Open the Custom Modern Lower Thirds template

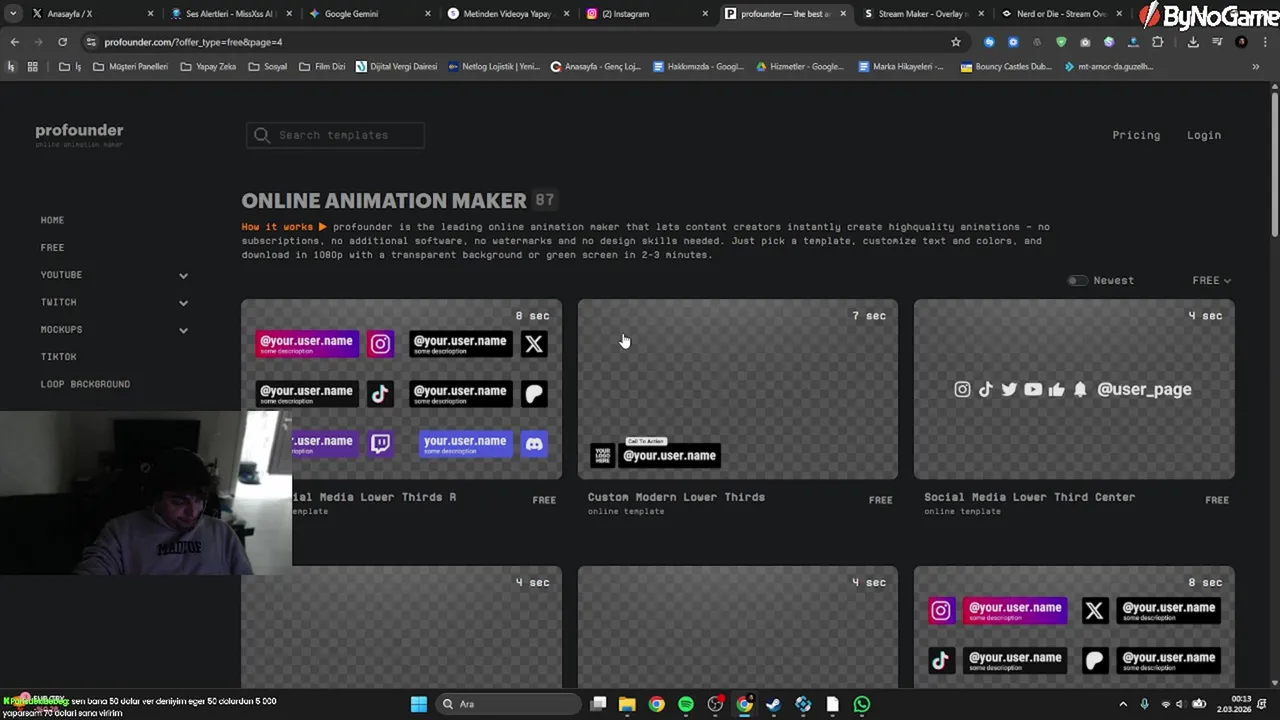[738, 389]
